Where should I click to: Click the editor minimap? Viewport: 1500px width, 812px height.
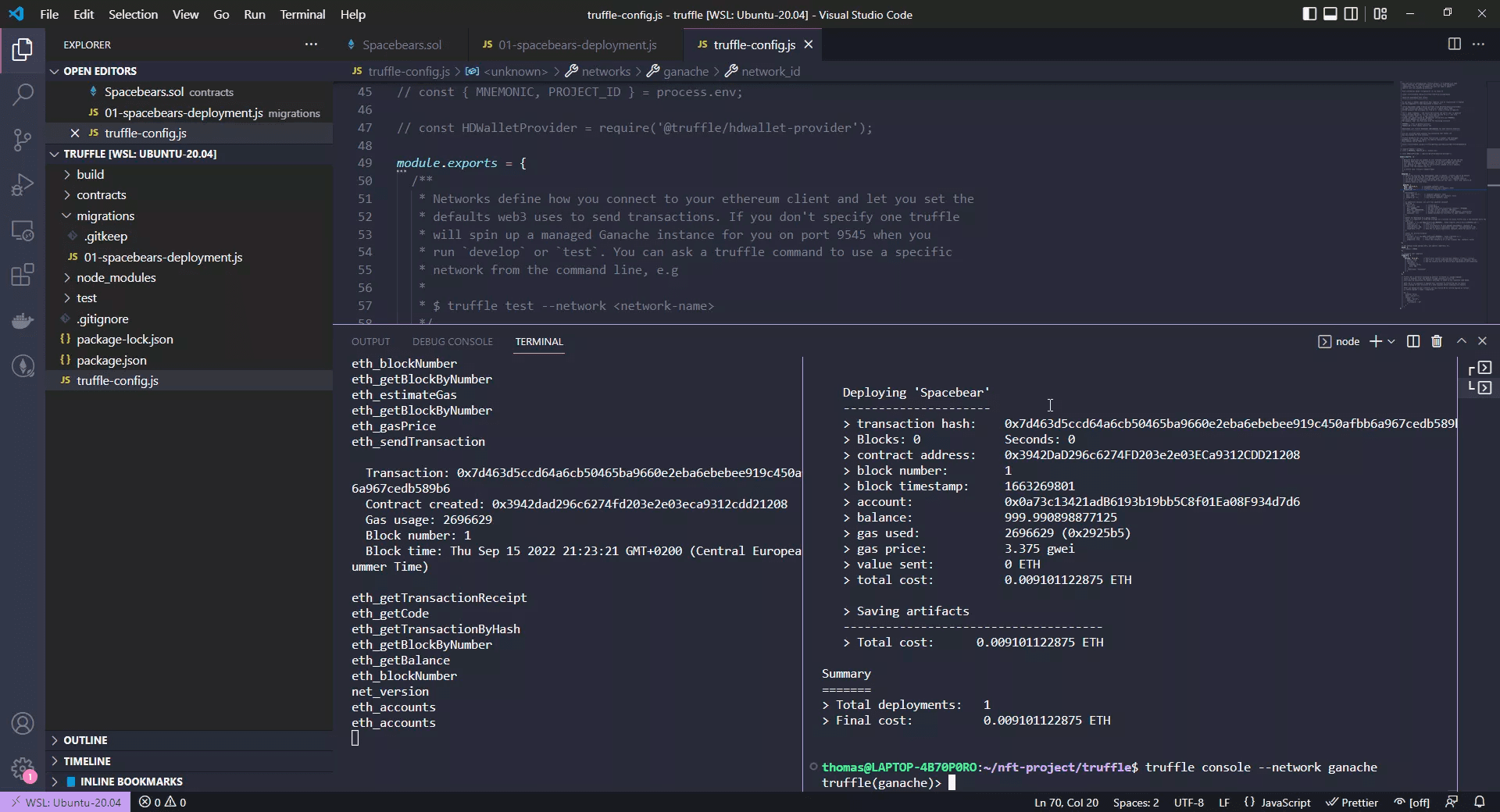tap(1441, 195)
